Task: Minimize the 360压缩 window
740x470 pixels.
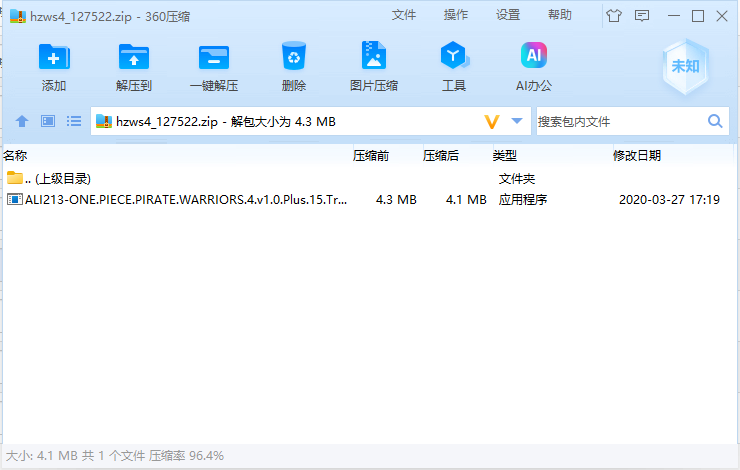Action: click(x=673, y=16)
